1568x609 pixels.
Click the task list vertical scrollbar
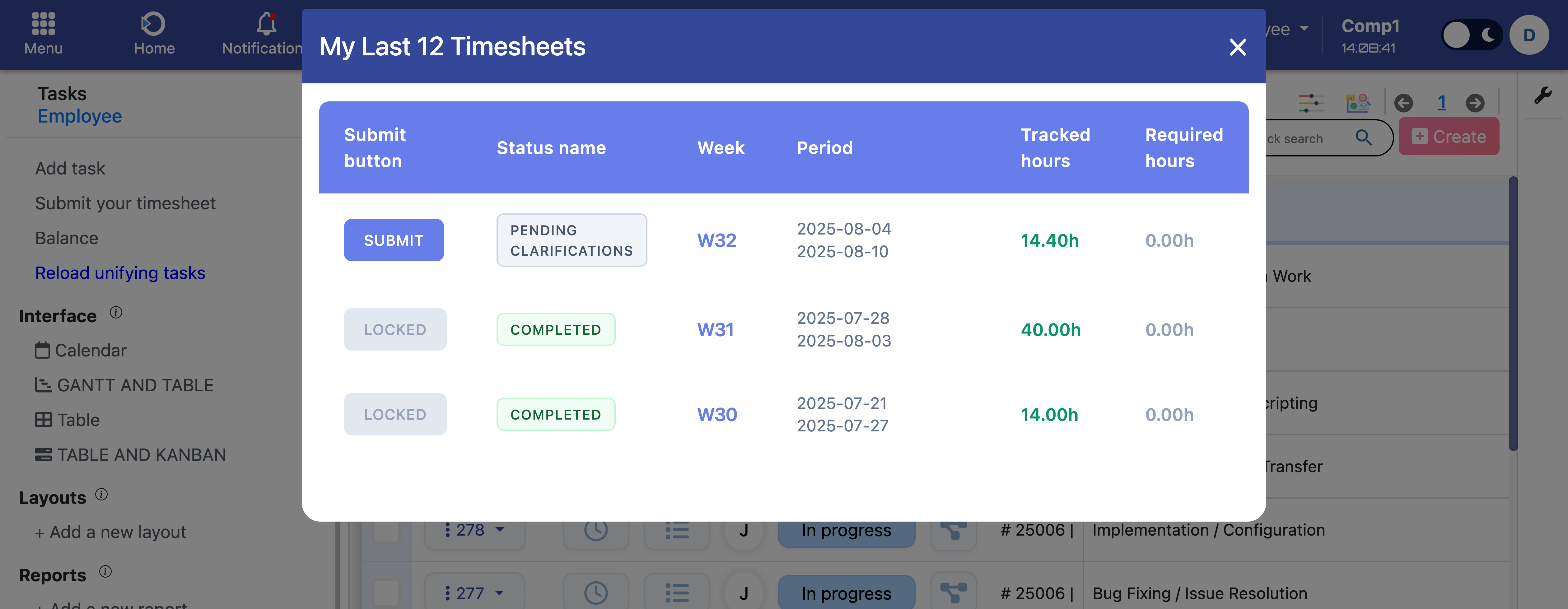coord(1513,313)
